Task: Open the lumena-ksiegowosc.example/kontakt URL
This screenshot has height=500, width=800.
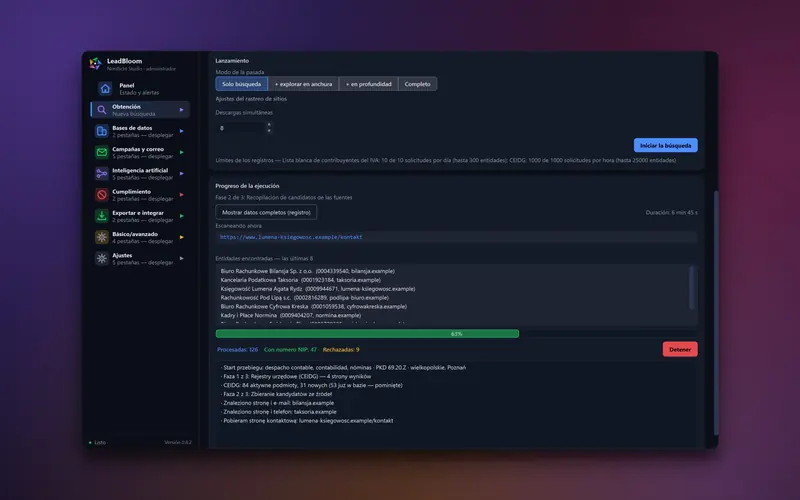Action: pos(291,237)
